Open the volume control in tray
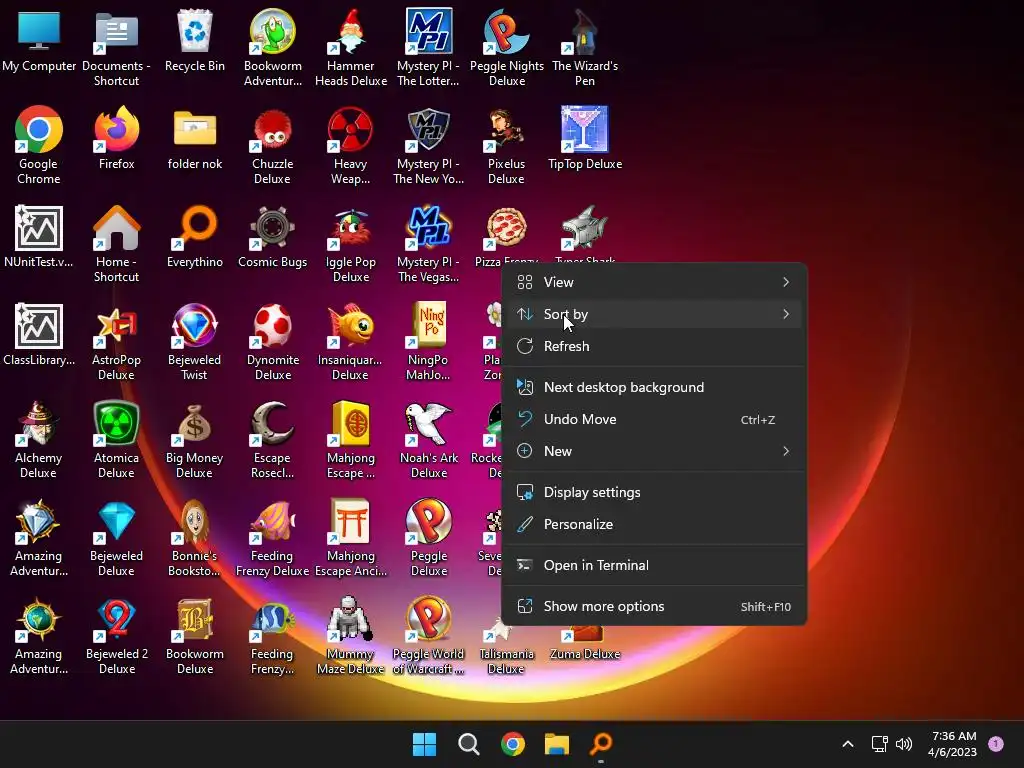This screenshot has width=1024, height=768. tap(904, 744)
